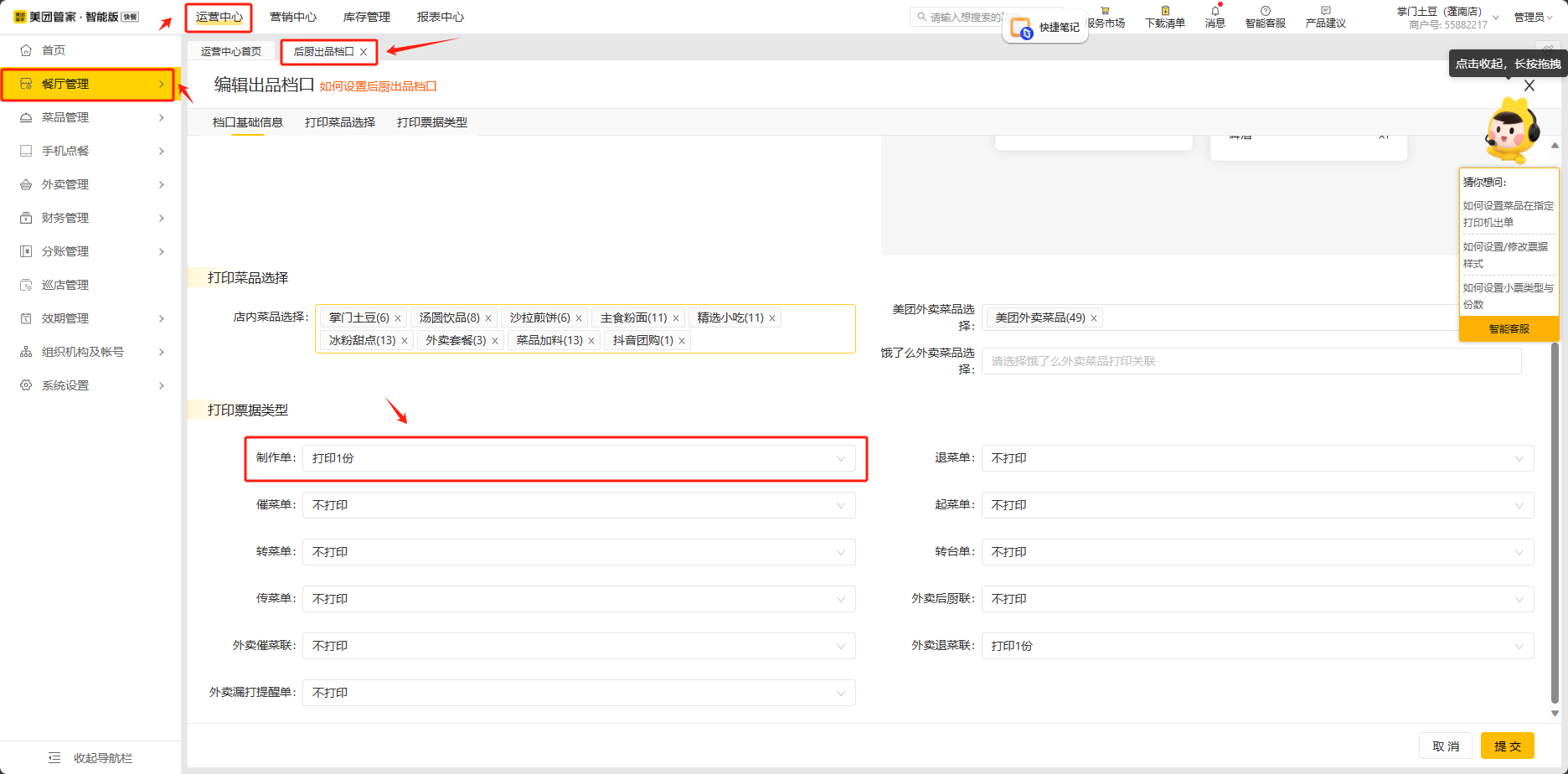This screenshot has height=774, width=1568.
Task: Select the 打印票据类型 section tab
Action: point(432,122)
